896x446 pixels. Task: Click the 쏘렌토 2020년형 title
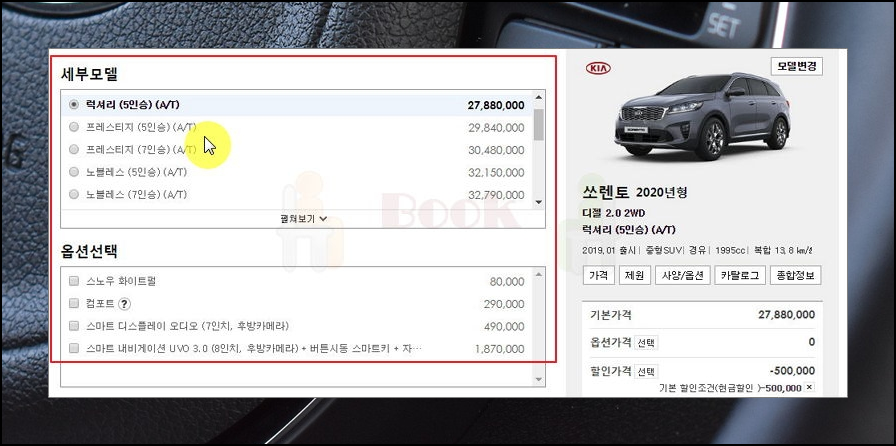pyautogui.click(x=635, y=192)
